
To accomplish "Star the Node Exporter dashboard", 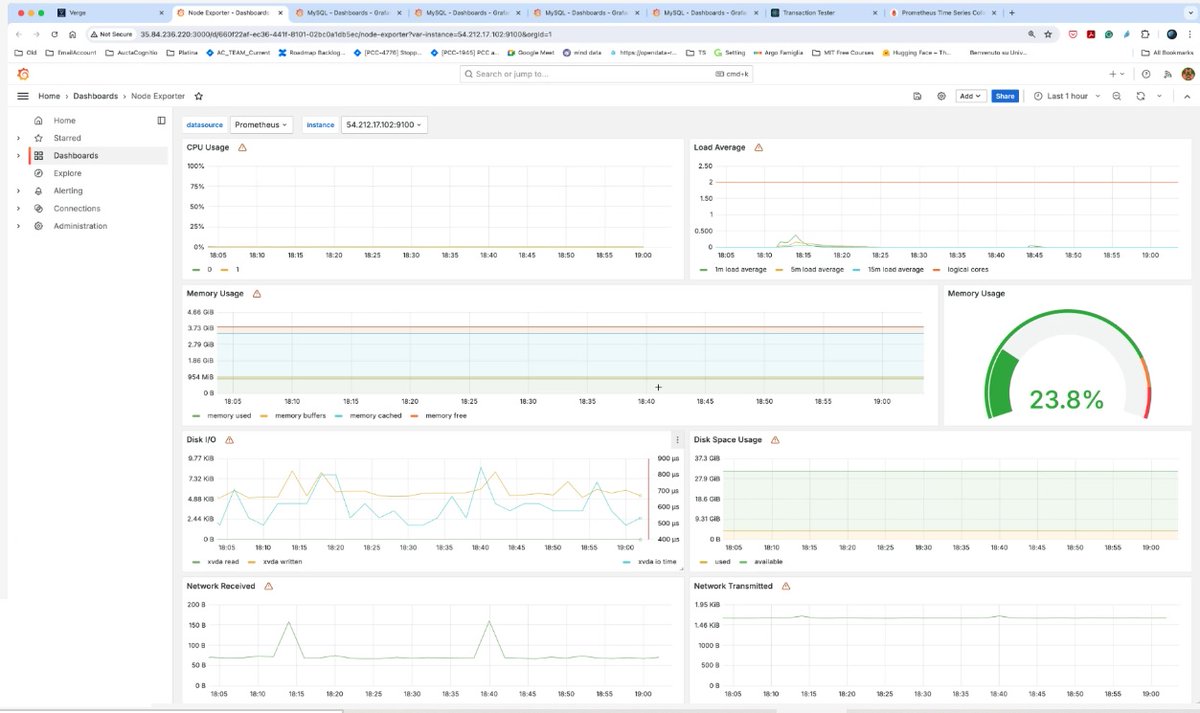I will (x=198, y=96).
